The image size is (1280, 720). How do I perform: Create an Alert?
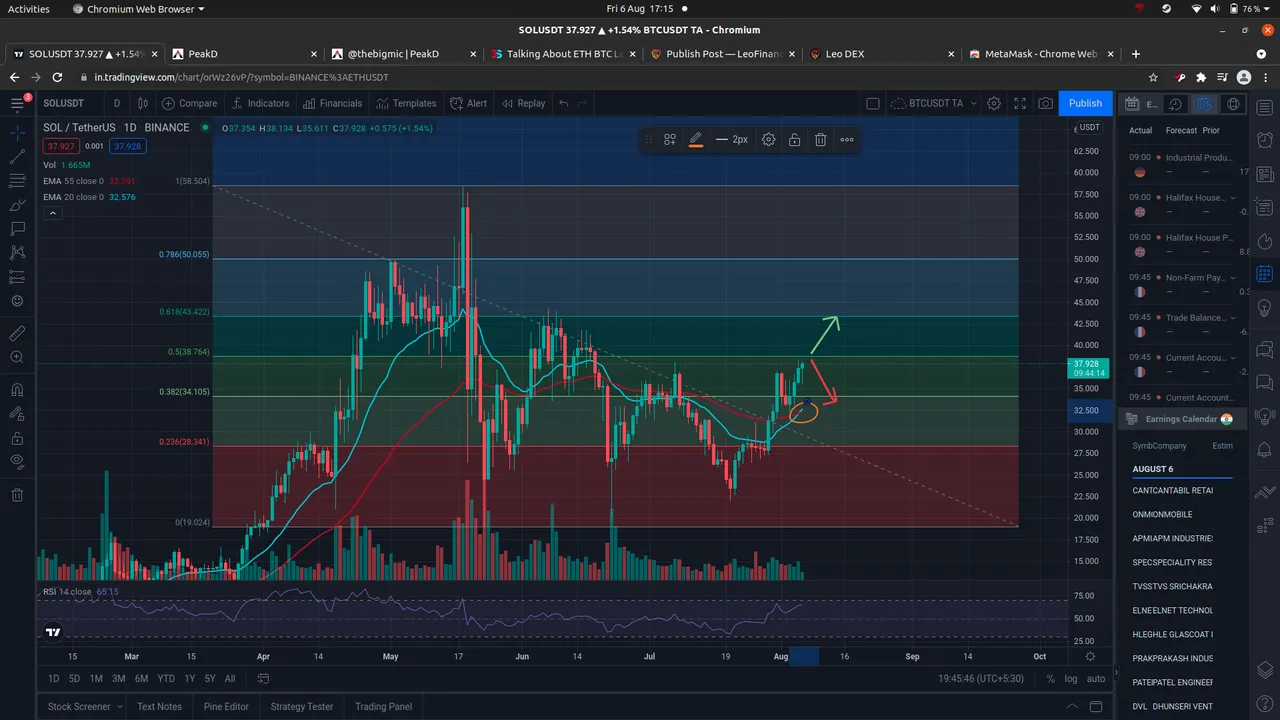469,103
